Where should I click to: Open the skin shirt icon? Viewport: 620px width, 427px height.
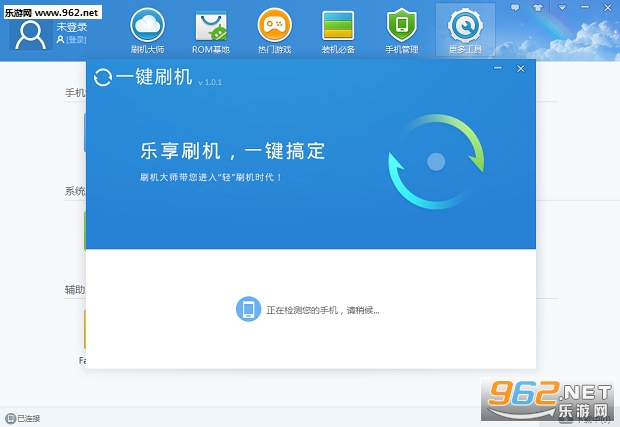[538, 8]
